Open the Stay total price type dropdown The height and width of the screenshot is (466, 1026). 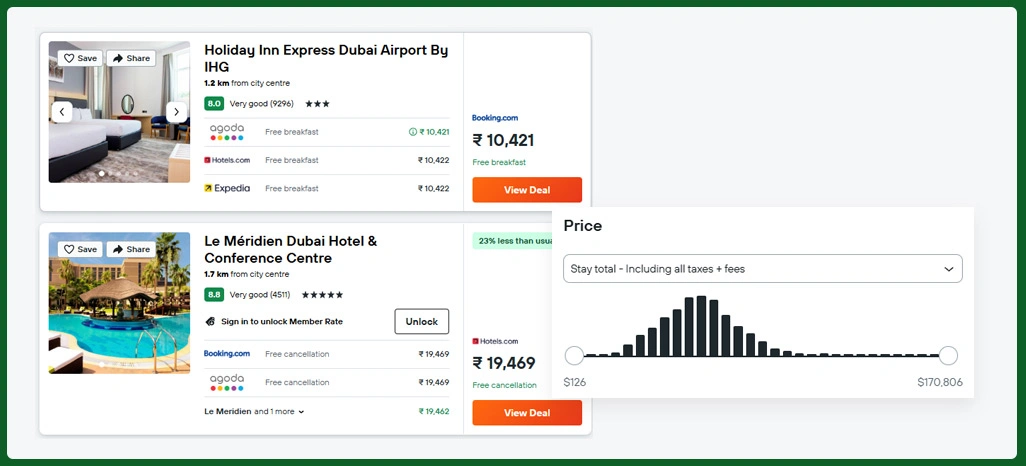762,269
